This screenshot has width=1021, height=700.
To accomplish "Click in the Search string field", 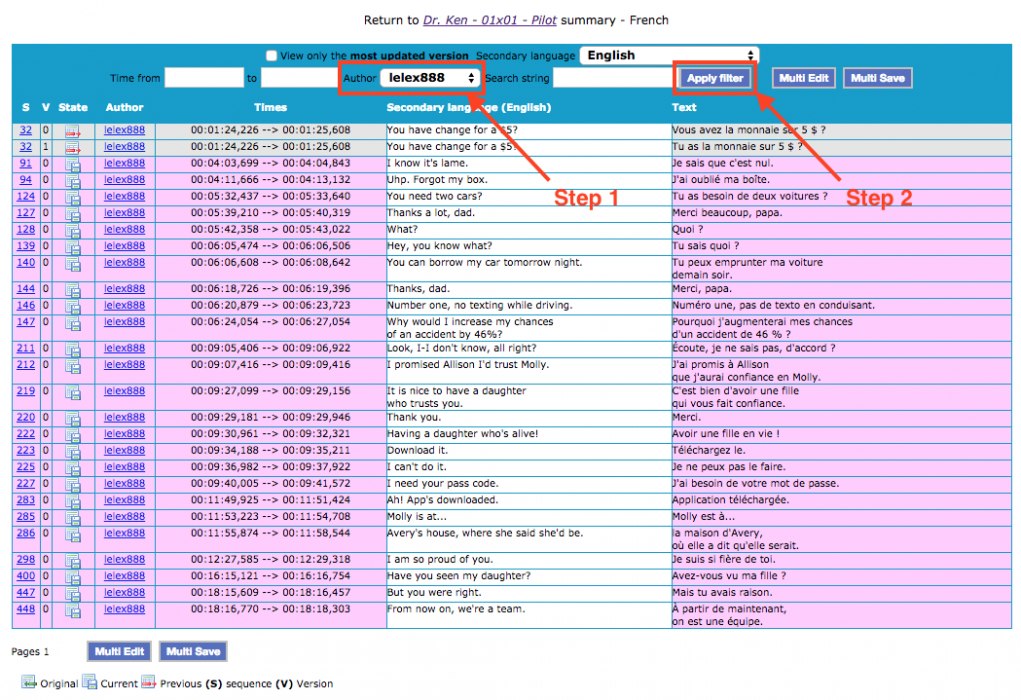I will [612, 78].
